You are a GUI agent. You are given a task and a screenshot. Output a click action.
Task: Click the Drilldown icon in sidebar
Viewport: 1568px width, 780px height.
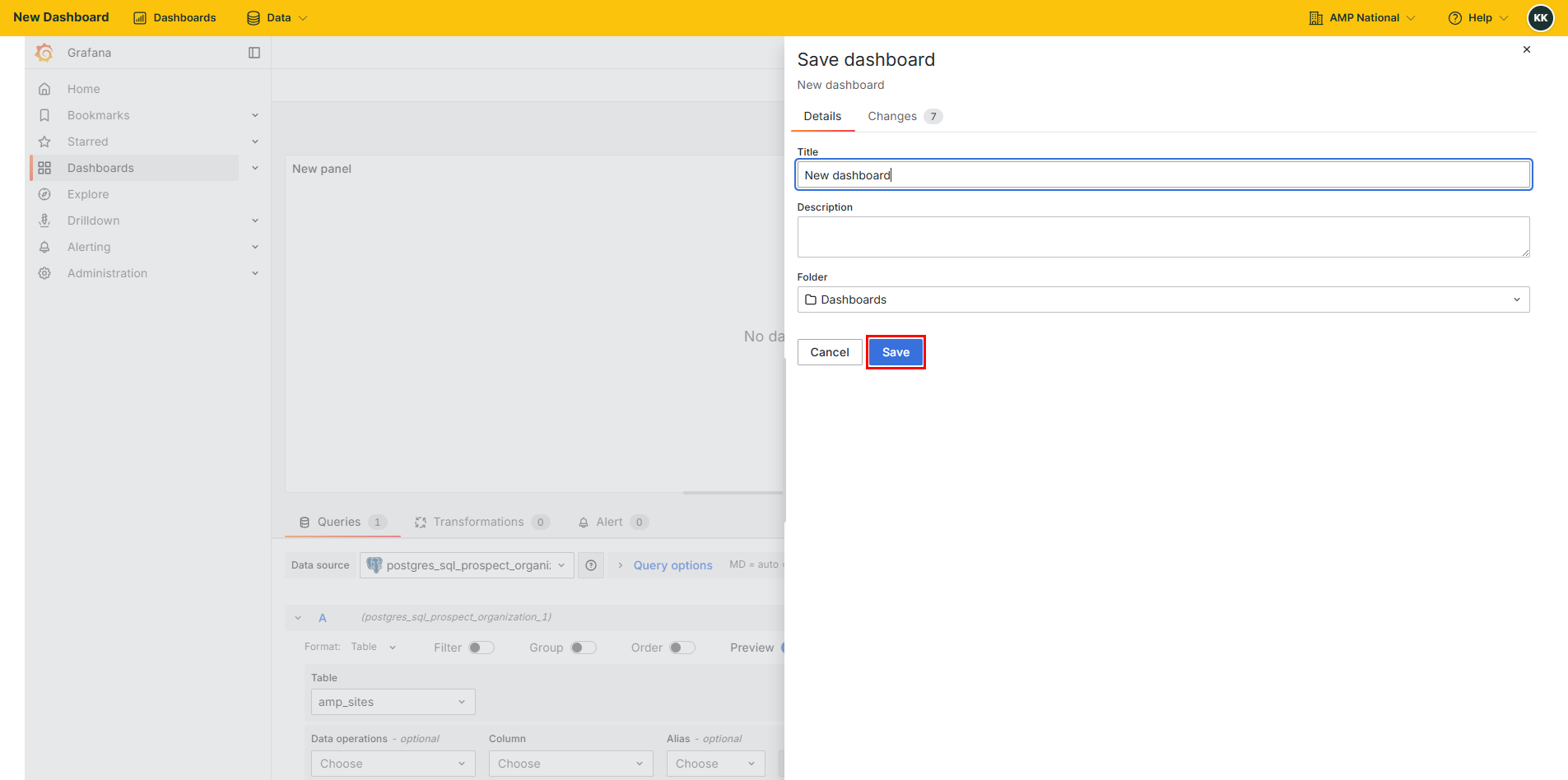point(44,221)
